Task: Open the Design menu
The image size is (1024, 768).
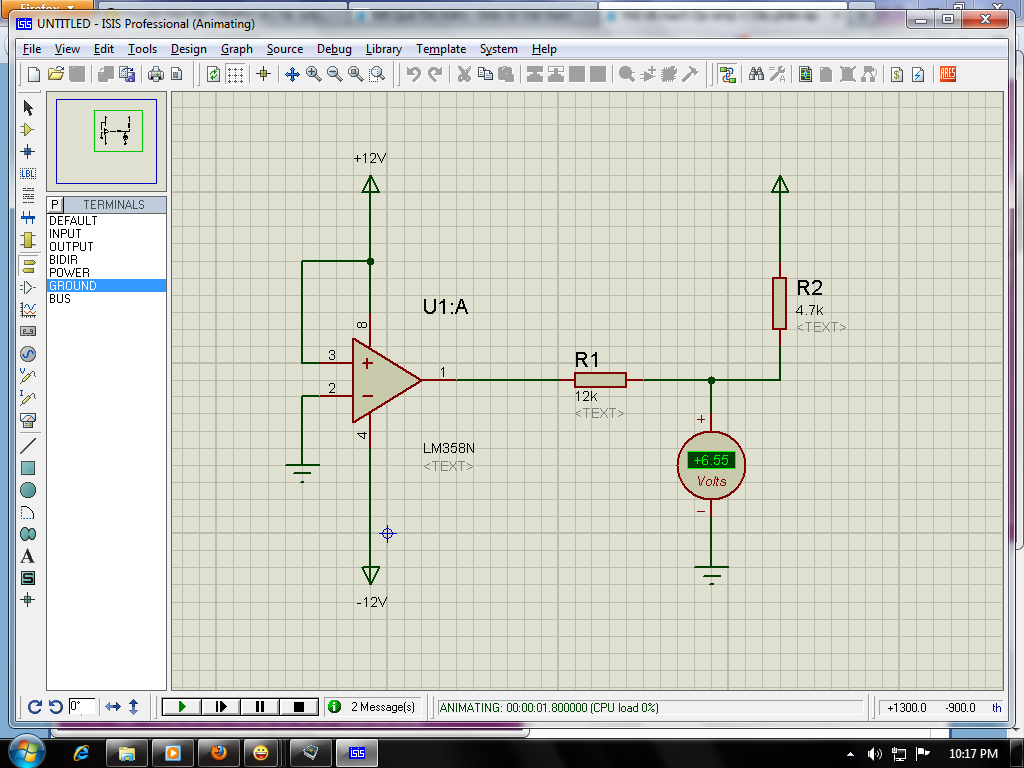Action: tap(188, 49)
